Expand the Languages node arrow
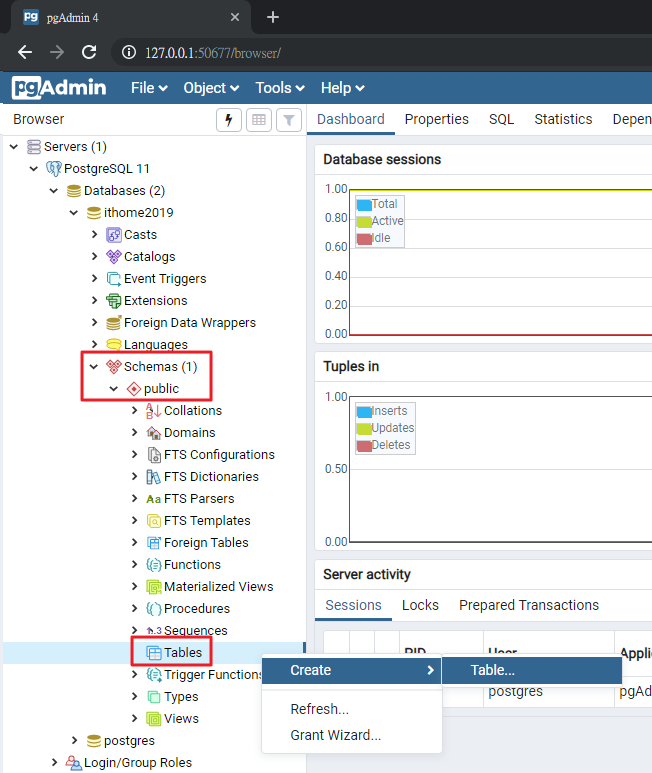The width and height of the screenshot is (652, 773). 95,345
